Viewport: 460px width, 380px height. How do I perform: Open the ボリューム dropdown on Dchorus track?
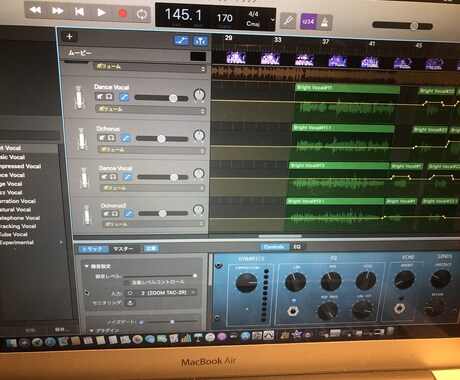(x=152, y=150)
